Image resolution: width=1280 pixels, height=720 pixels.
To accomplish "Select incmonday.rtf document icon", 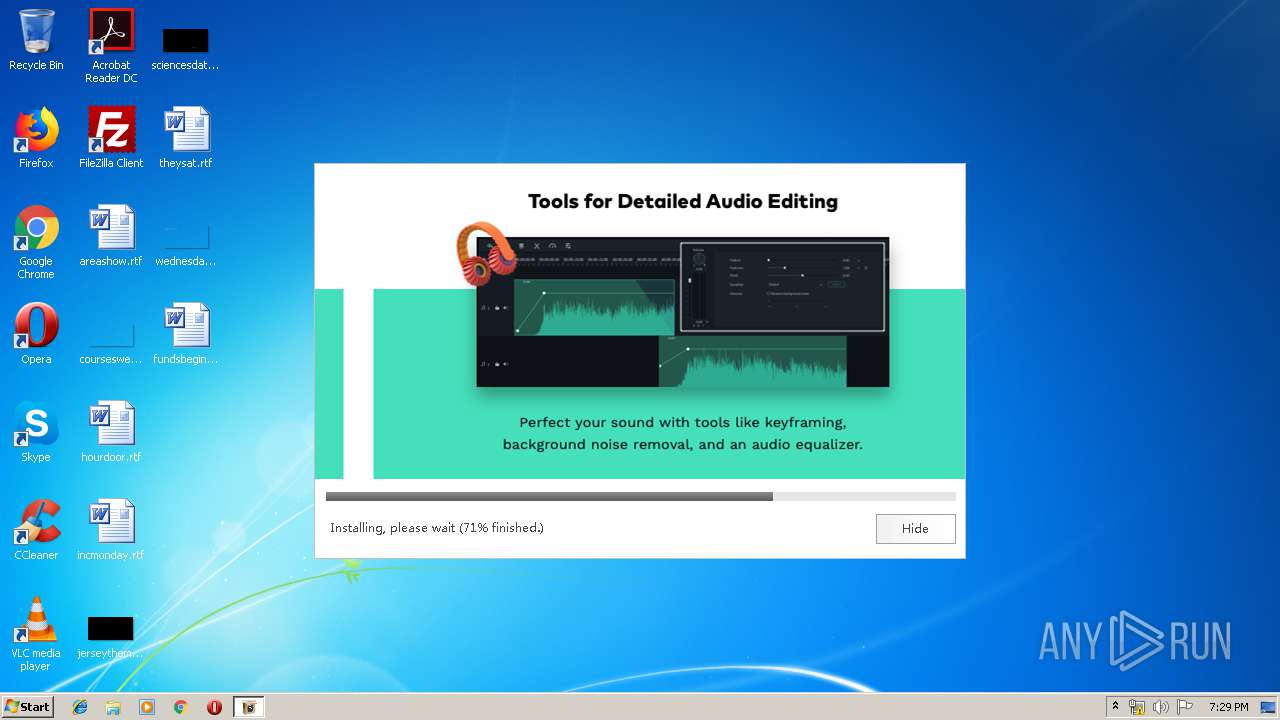I will pos(111,530).
